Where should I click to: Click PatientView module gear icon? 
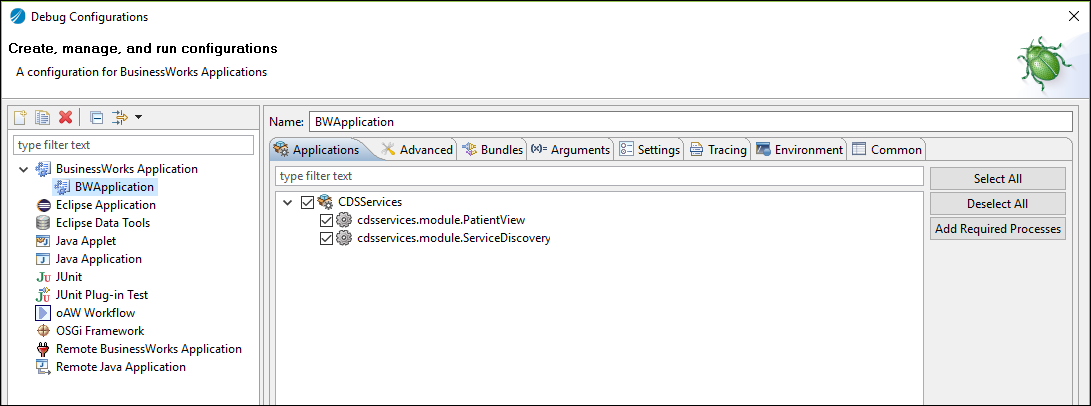tap(344, 220)
